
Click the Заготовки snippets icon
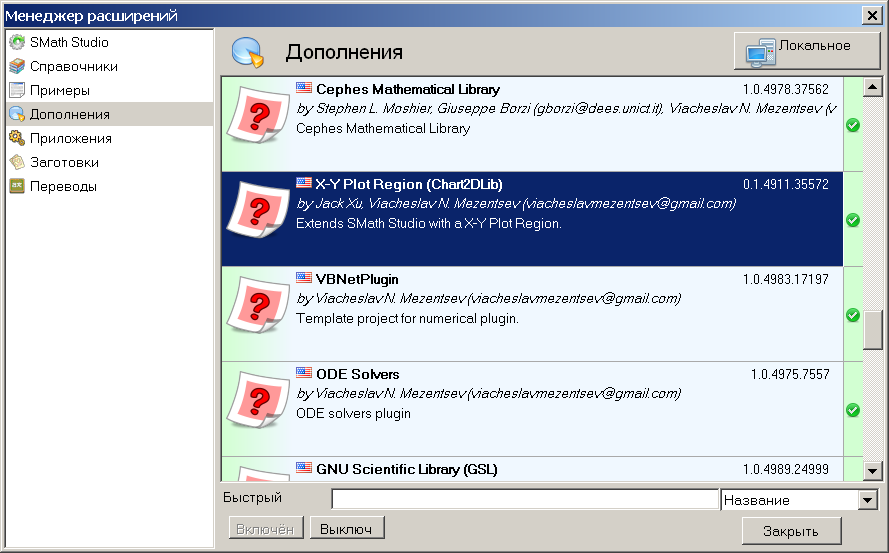tap(16, 162)
